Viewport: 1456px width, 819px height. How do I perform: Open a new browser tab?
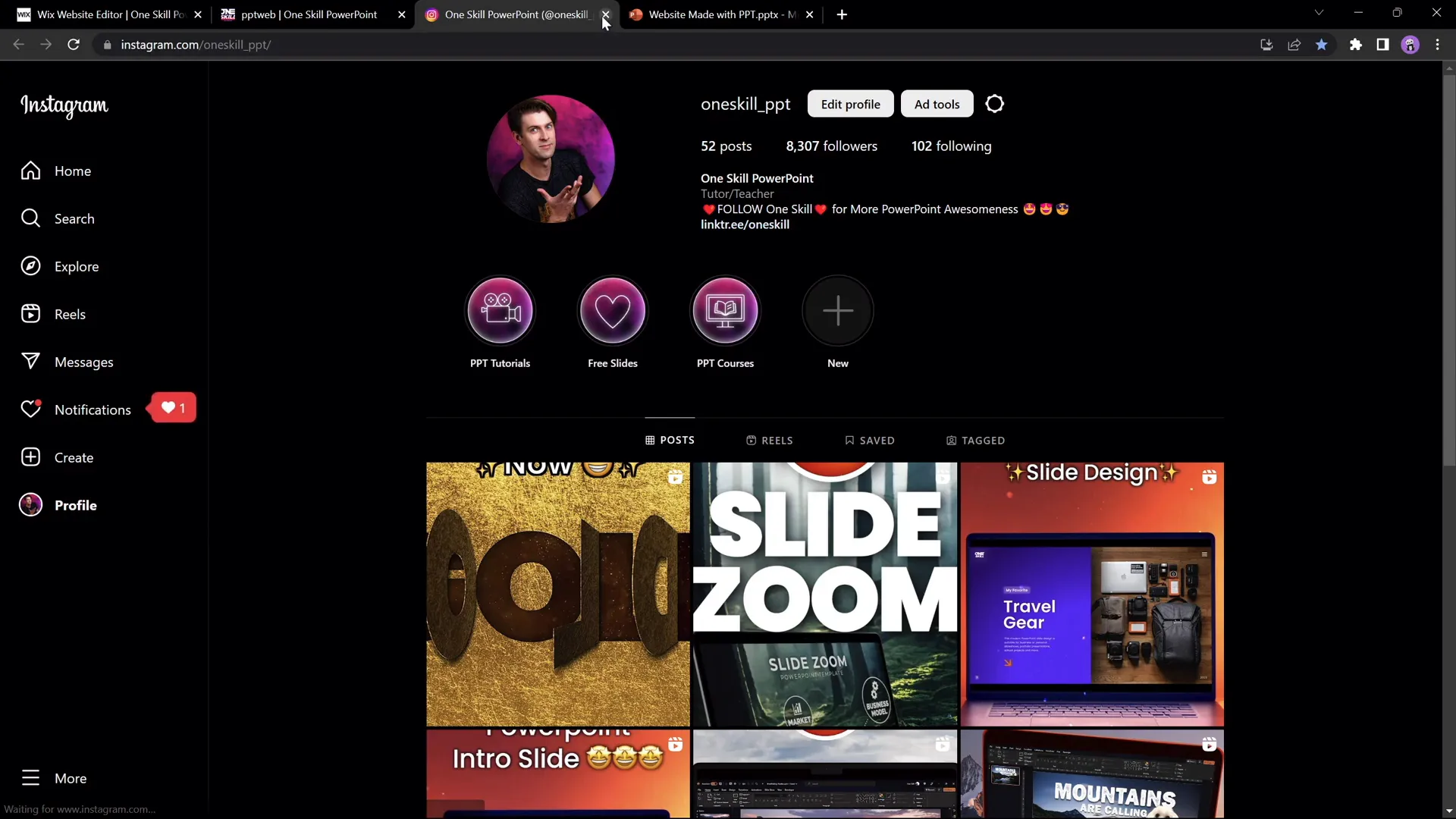pos(842,14)
